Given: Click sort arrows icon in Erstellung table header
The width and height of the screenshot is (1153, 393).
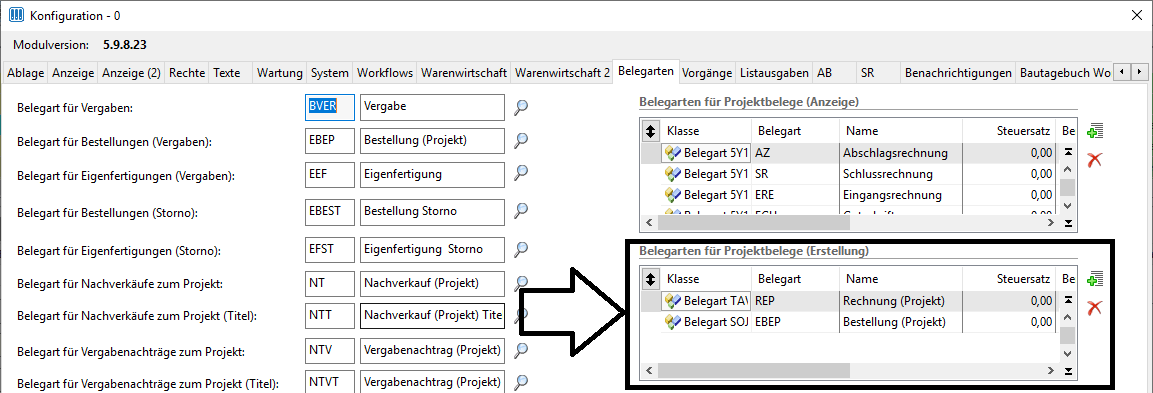Looking at the screenshot, I should point(651,279).
